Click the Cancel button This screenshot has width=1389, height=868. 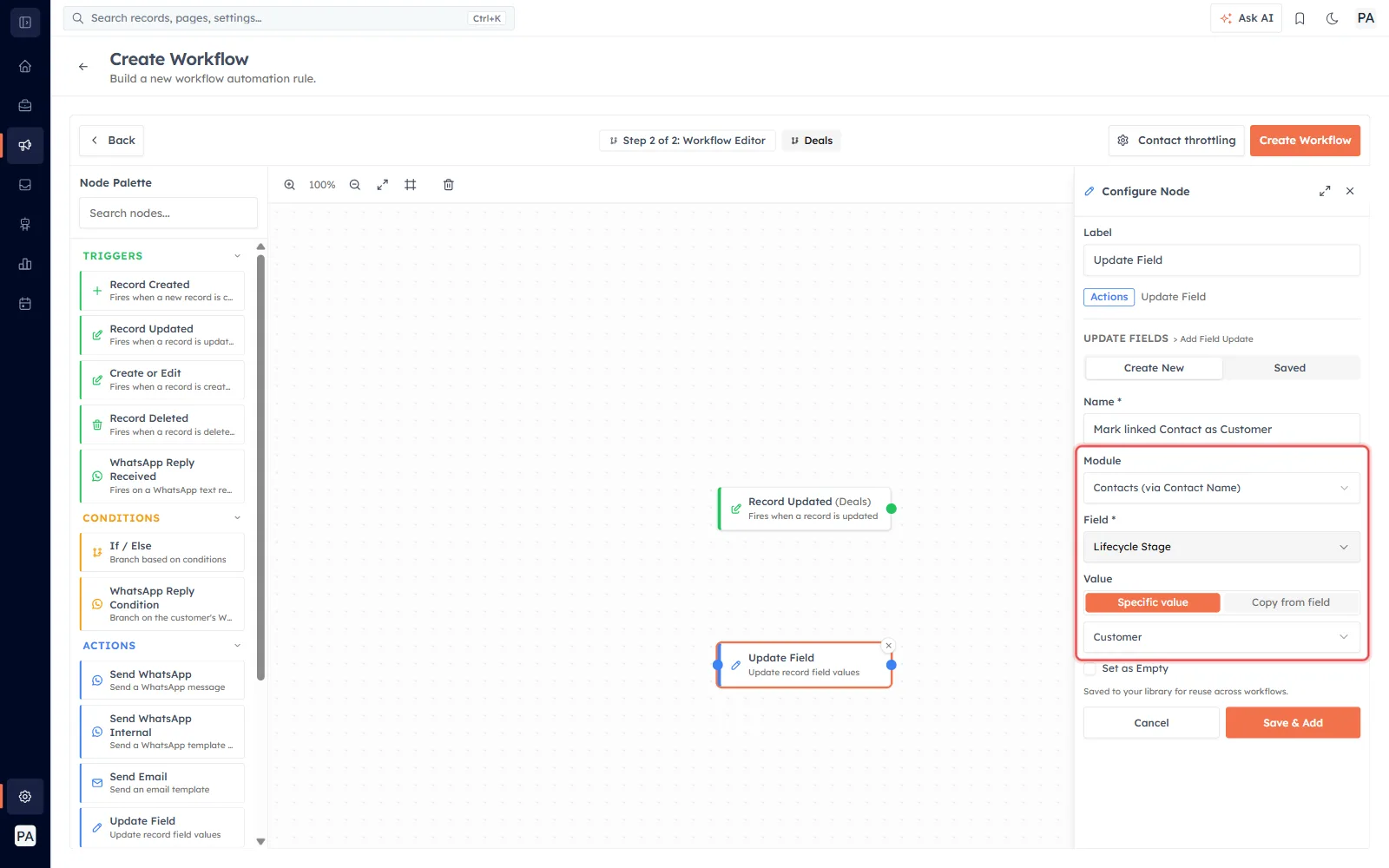click(x=1151, y=722)
